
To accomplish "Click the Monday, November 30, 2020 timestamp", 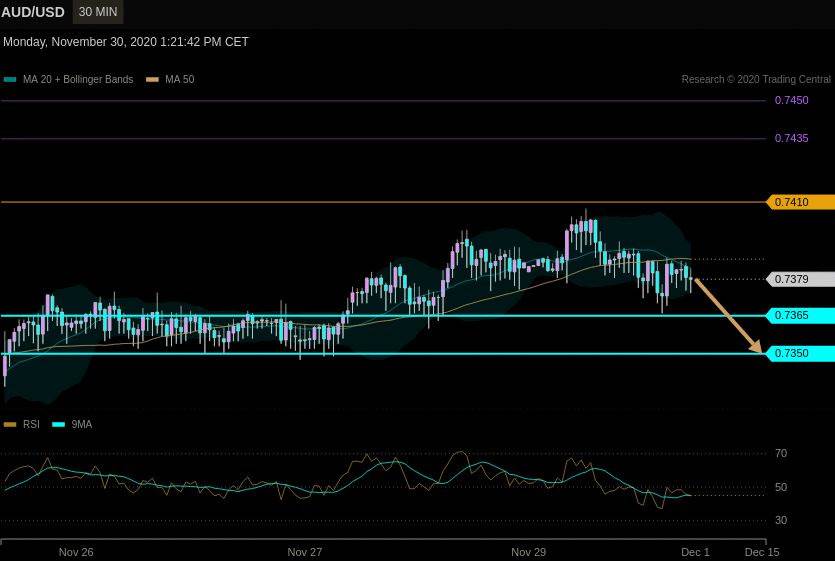I will (126, 42).
